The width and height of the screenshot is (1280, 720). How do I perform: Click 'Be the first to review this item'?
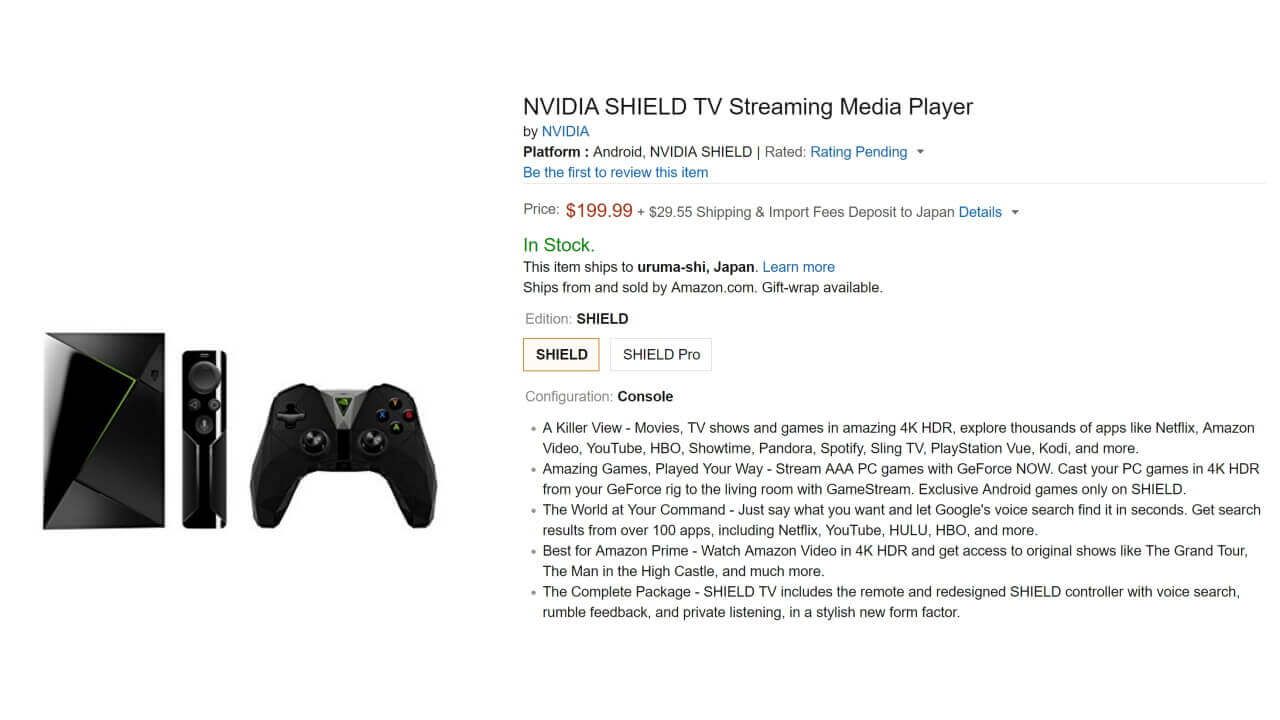click(615, 172)
